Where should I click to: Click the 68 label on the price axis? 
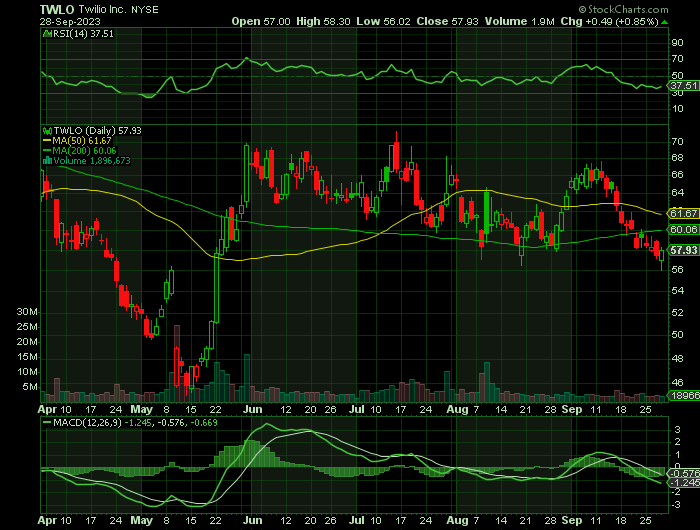point(678,158)
